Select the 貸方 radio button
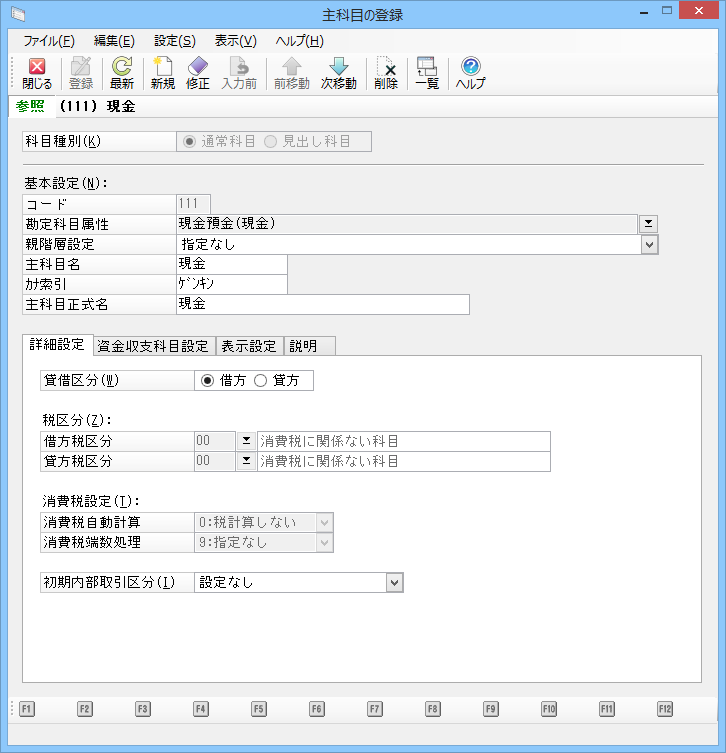The height and width of the screenshot is (753, 726). pos(261,380)
